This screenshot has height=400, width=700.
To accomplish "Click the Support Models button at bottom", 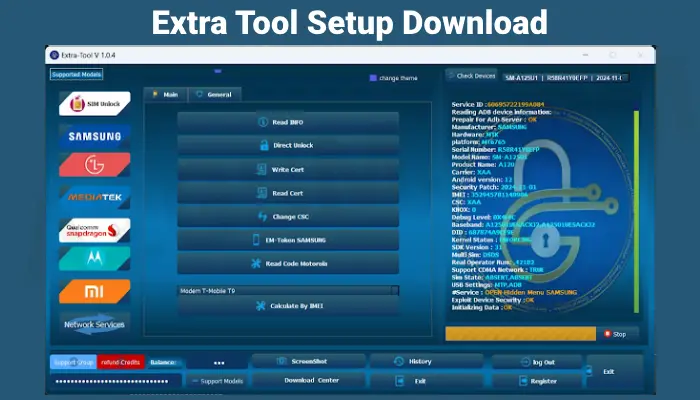I will [217, 381].
